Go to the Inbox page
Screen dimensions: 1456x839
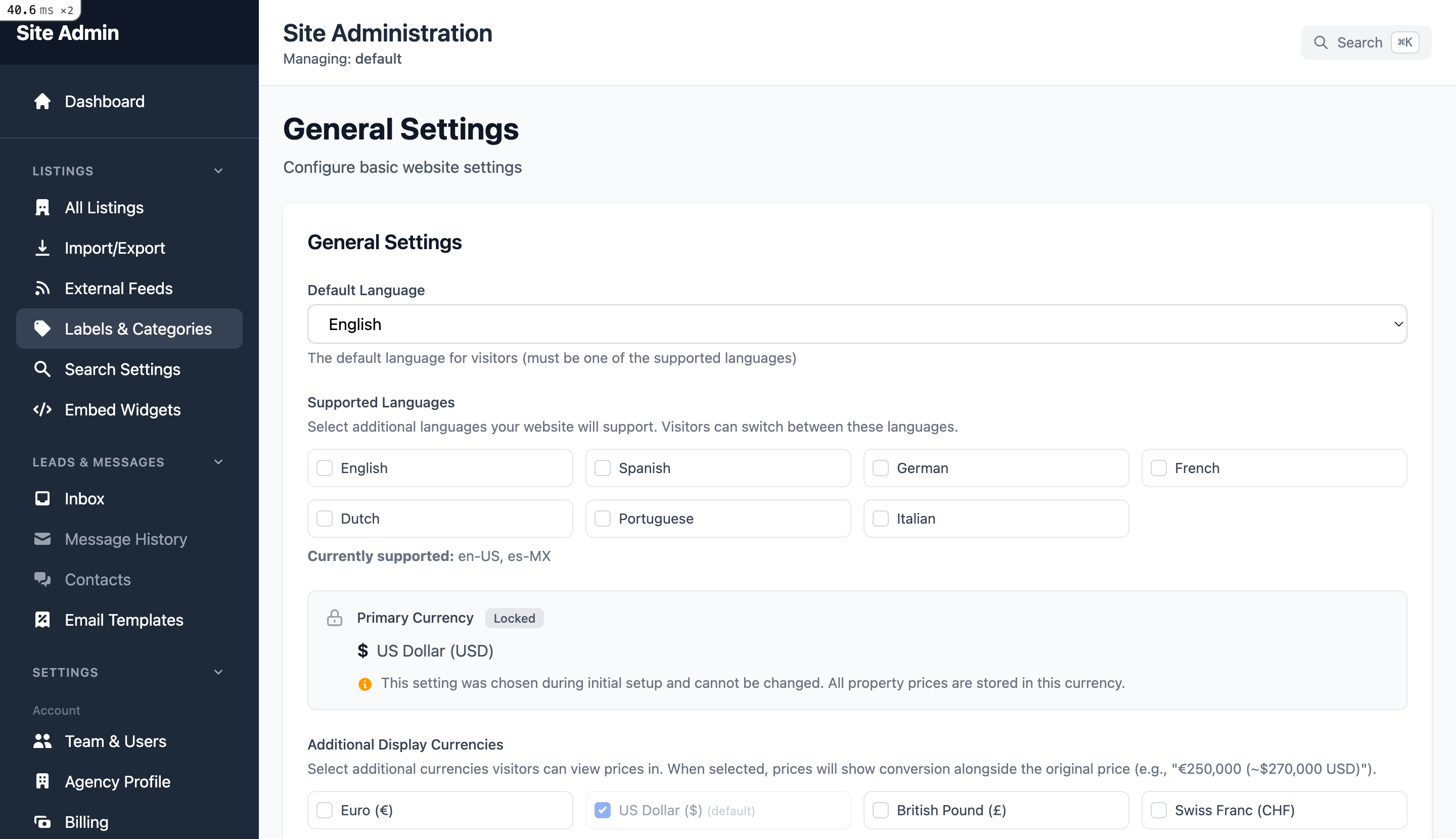pyautogui.click(x=84, y=498)
